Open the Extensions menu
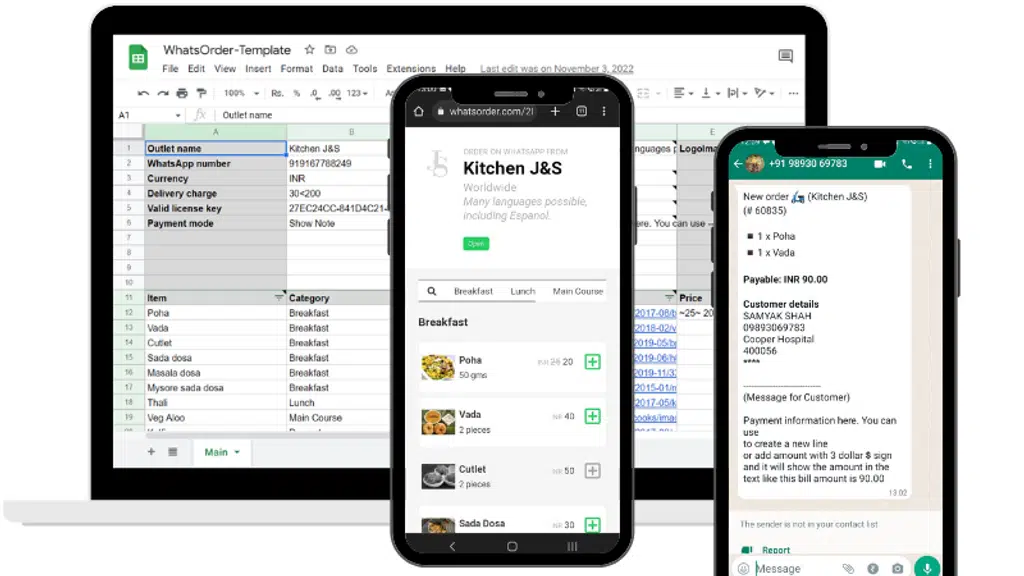 tap(411, 69)
